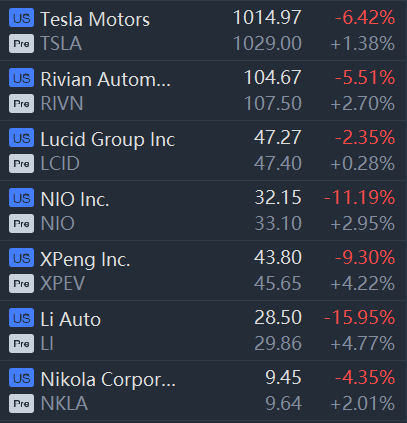Click the US badge next to Rivian
The width and height of the screenshot is (407, 423).
(21, 78)
